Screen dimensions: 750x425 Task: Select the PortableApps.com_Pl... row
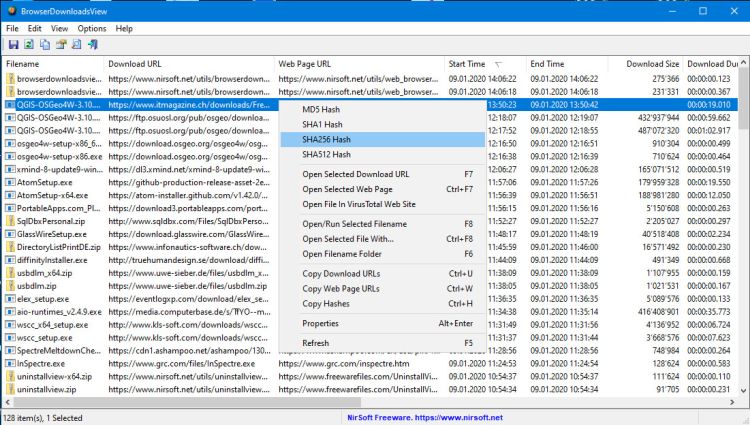[371, 208]
